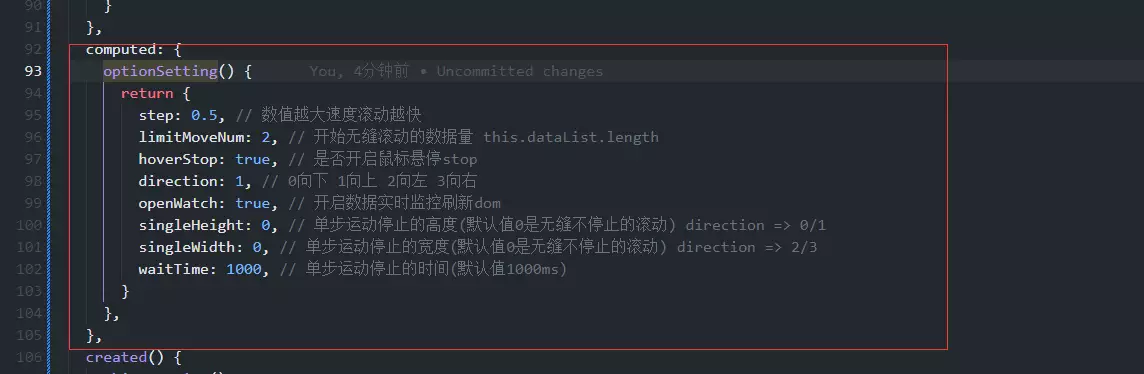Click the hoverStop true value
Image resolution: width=1144 pixels, height=374 pixels.
252,159
